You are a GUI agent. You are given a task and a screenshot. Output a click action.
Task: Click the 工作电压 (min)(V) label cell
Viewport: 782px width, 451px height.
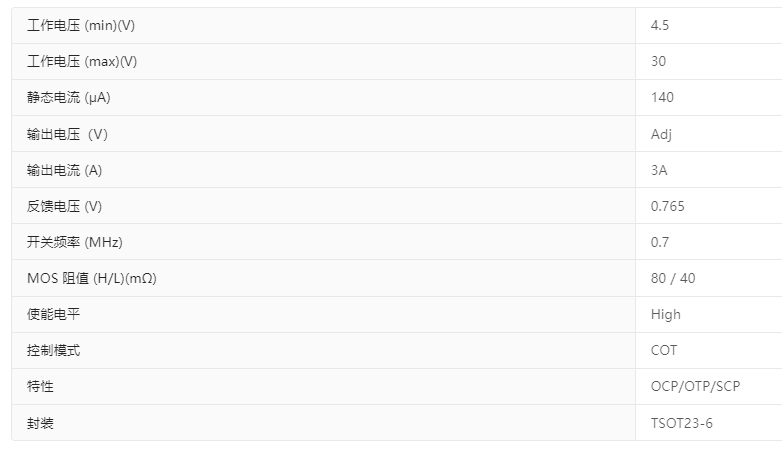[x=82, y=25]
